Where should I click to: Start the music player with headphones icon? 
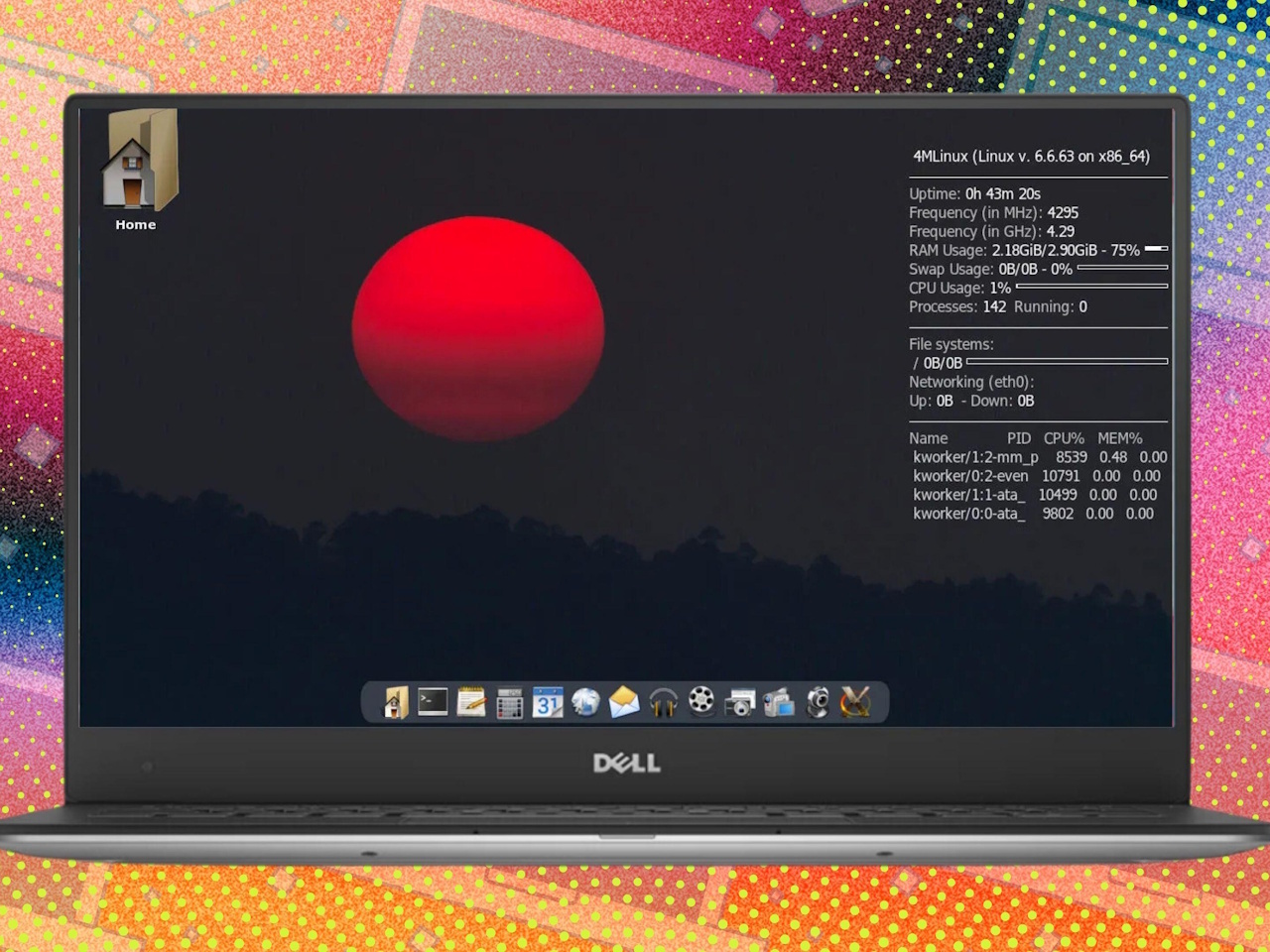(x=663, y=702)
